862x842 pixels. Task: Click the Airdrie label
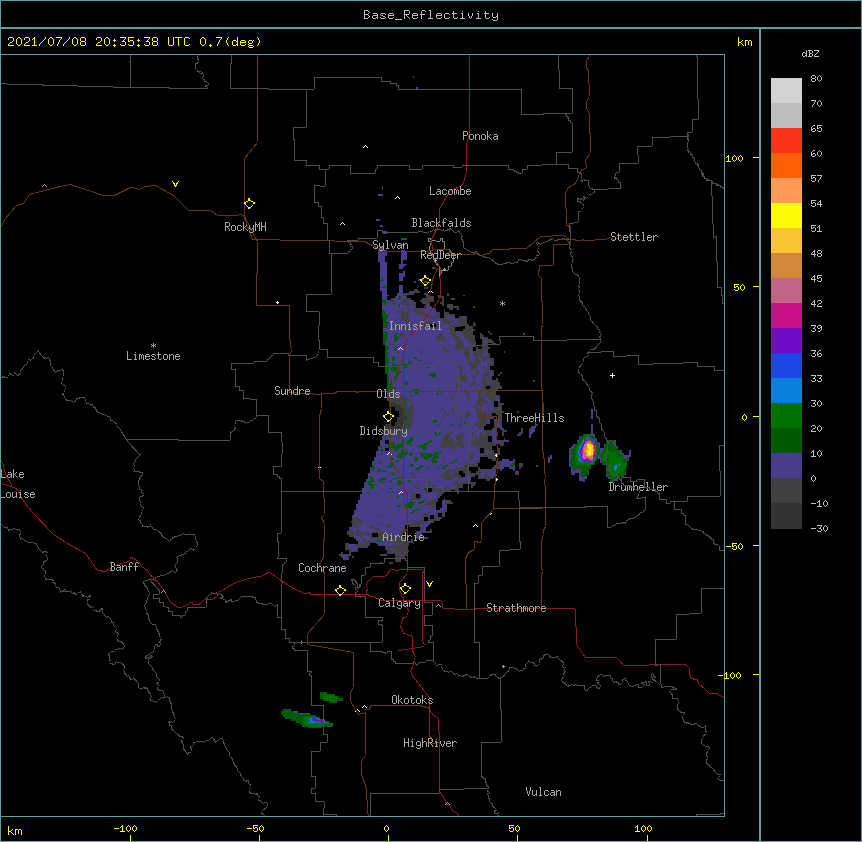point(404,537)
